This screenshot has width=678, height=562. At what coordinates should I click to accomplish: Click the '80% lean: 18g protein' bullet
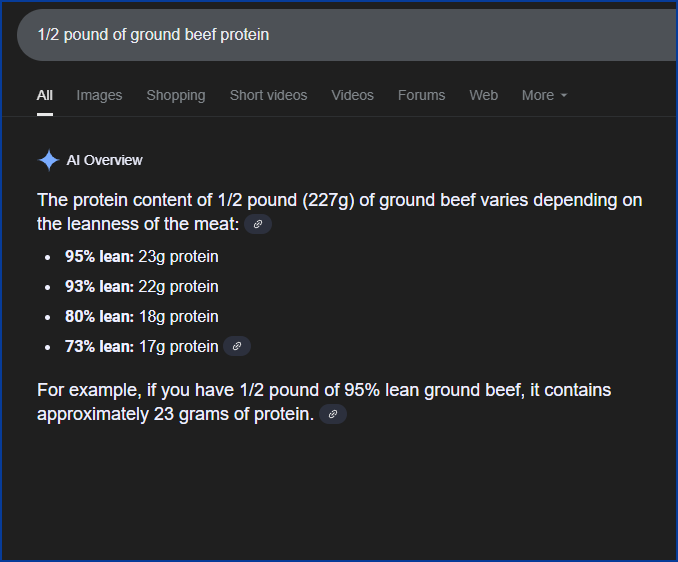[141, 316]
